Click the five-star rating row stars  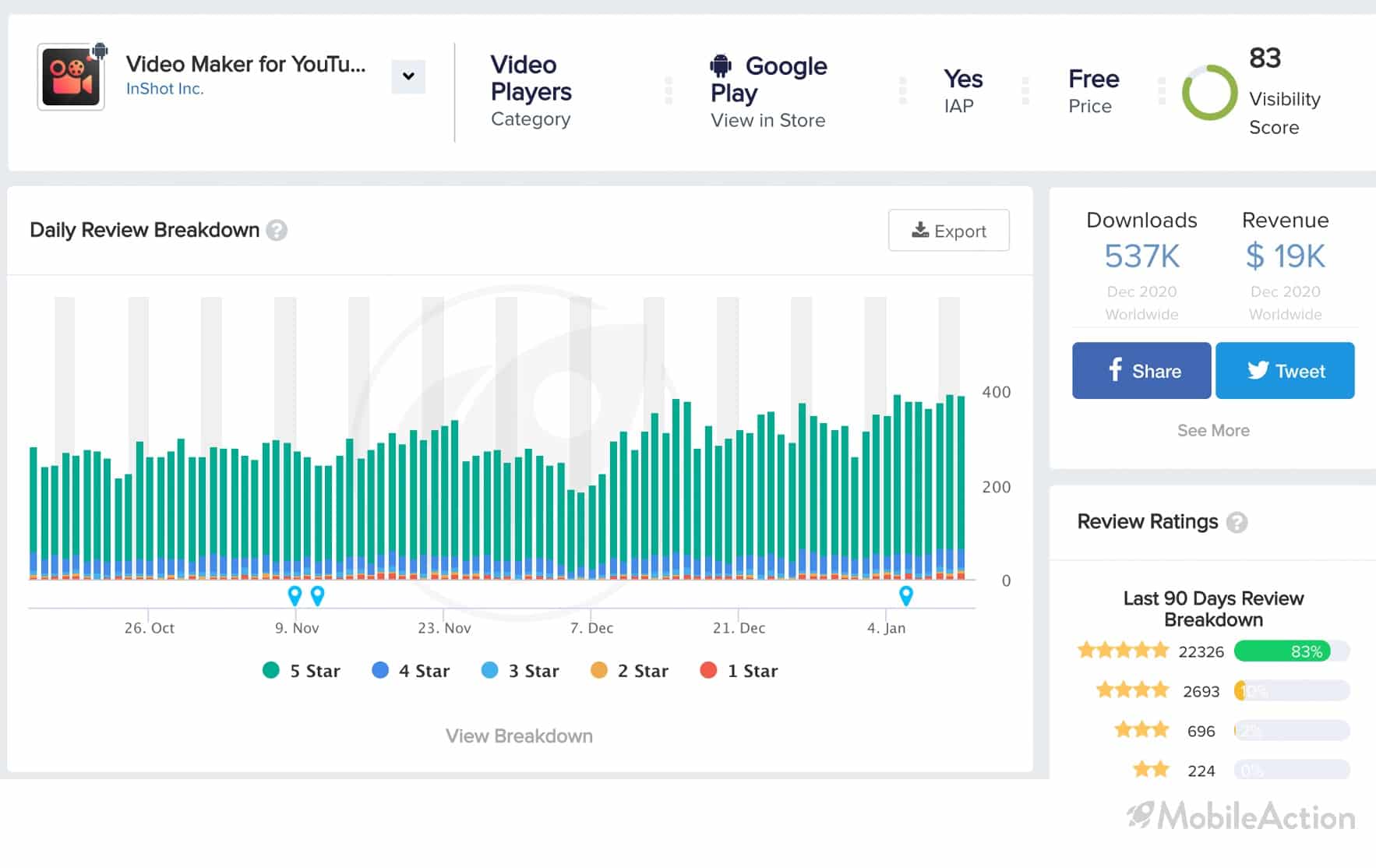click(x=1123, y=651)
